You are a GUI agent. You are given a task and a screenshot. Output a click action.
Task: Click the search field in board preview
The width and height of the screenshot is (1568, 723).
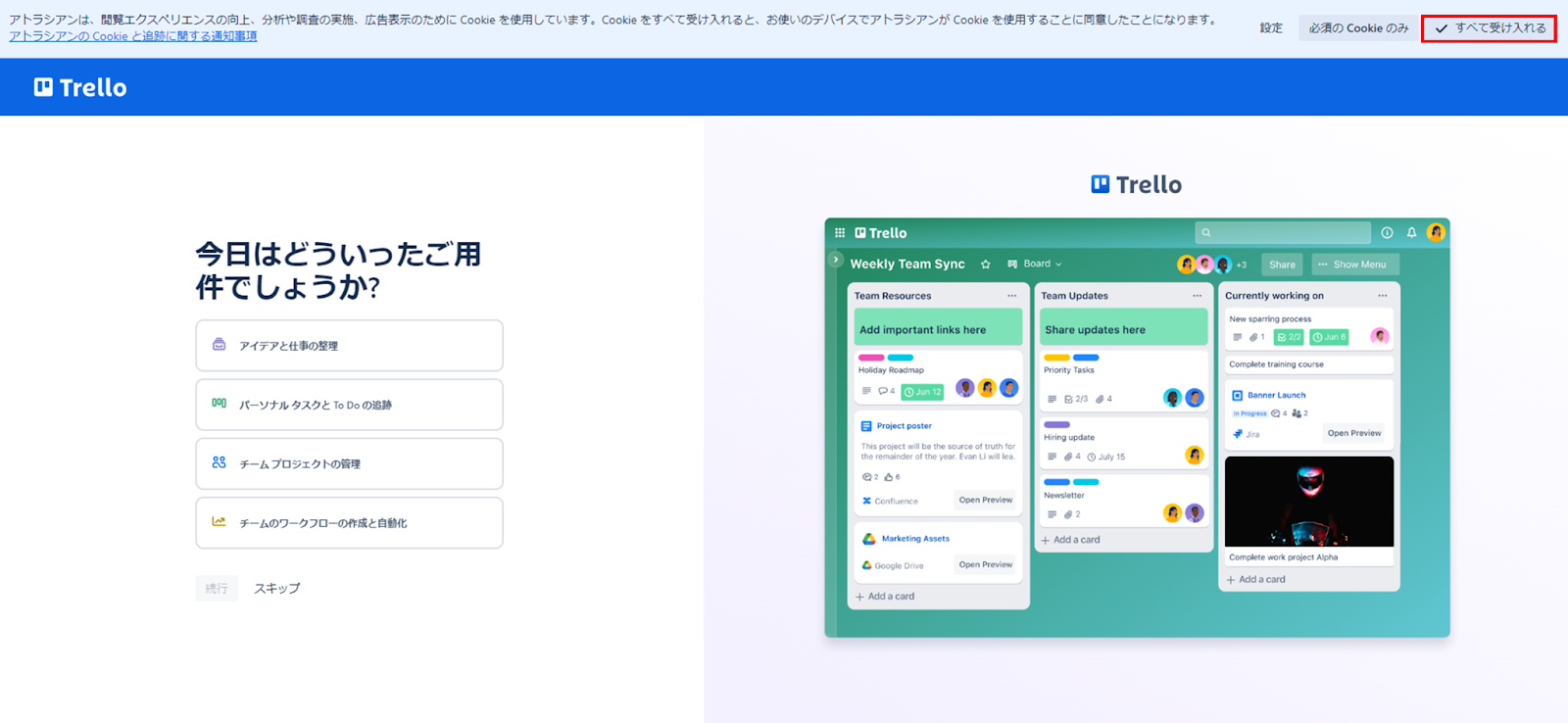click(x=1283, y=232)
